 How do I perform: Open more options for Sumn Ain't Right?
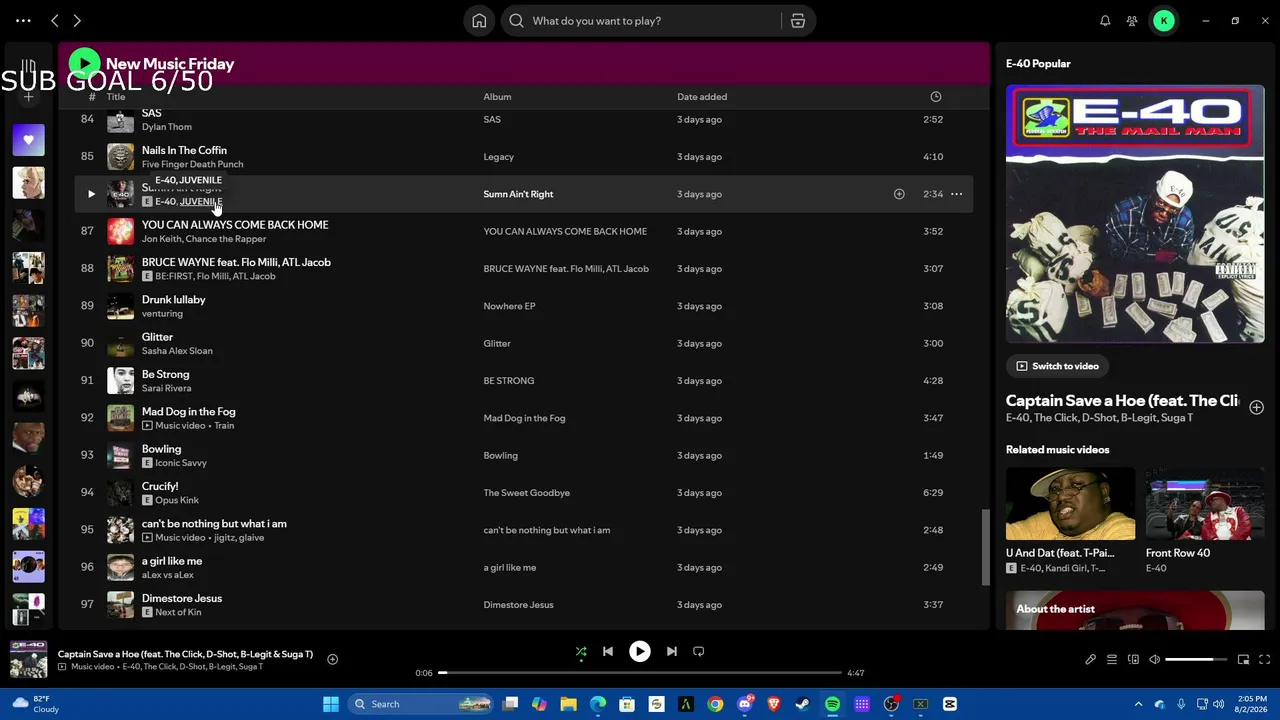[957, 194]
